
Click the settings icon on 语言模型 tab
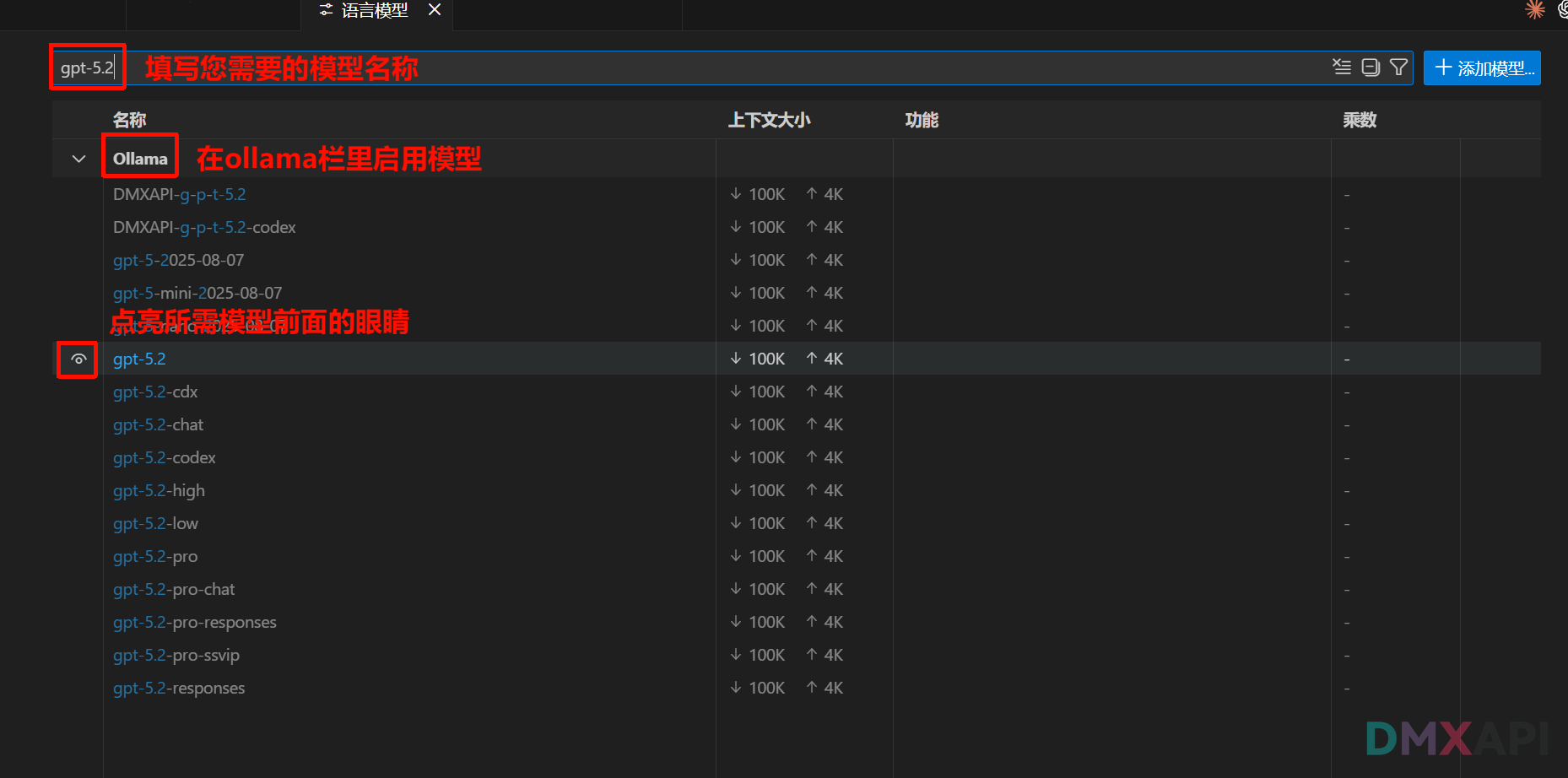(326, 10)
